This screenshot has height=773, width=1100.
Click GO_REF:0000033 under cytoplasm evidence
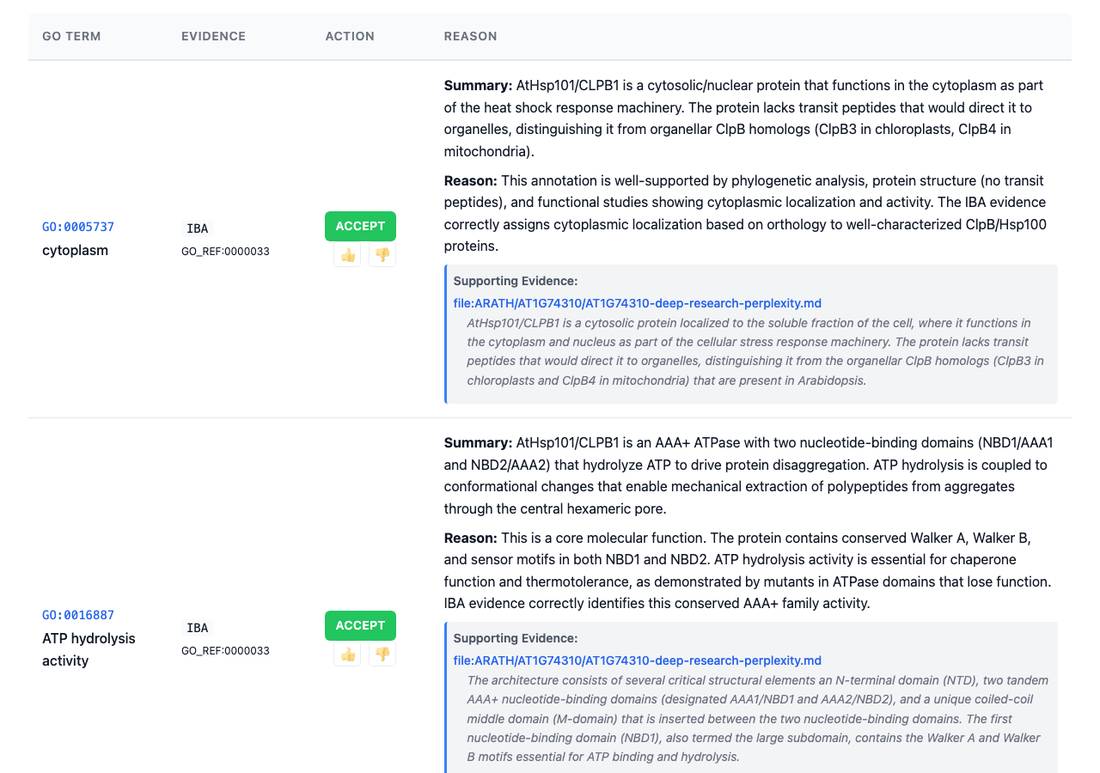pyautogui.click(x=225, y=251)
